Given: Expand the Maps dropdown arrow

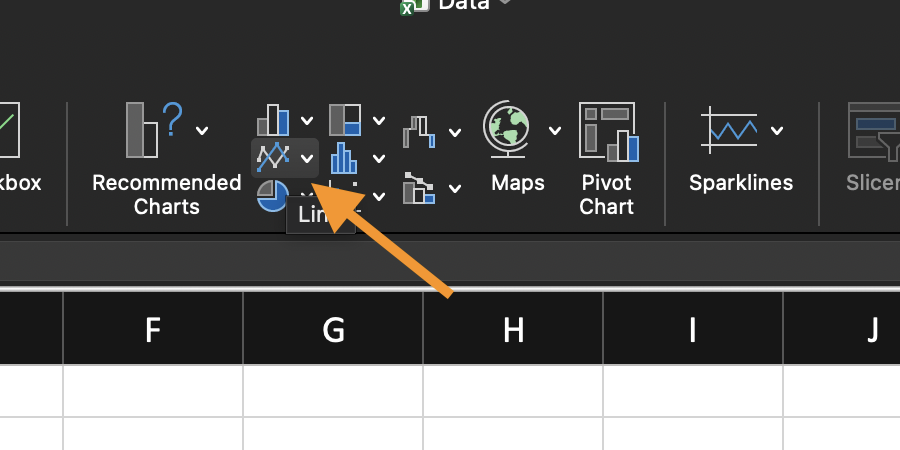Looking at the screenshot, I should [x=555, y=131].
